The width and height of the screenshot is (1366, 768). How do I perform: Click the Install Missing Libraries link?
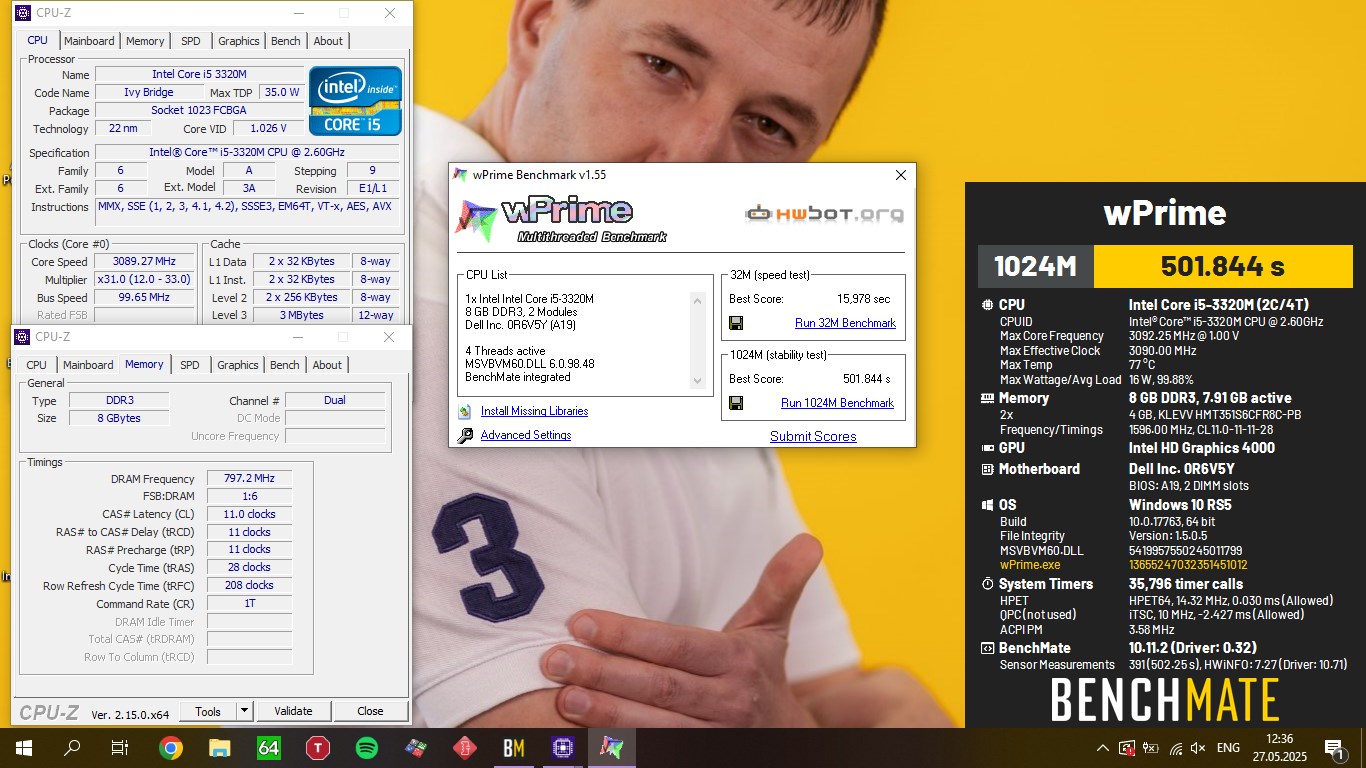[534, 411]
